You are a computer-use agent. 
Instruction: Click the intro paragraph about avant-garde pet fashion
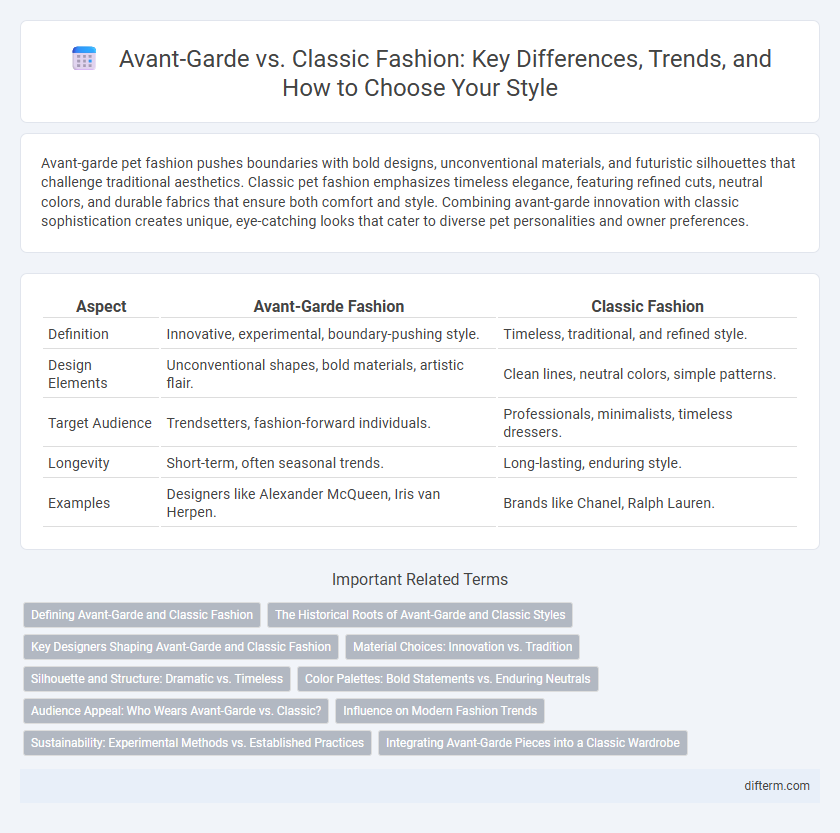(x=418, y=192)
